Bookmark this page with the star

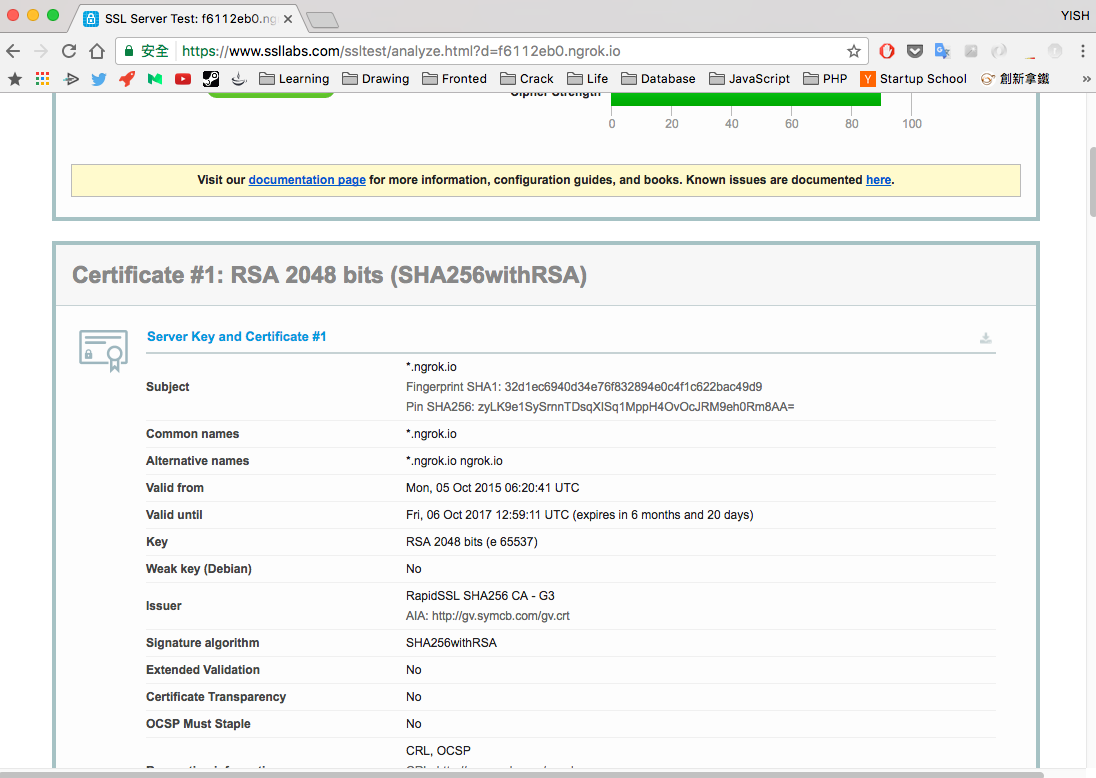(x=853, y=51)
